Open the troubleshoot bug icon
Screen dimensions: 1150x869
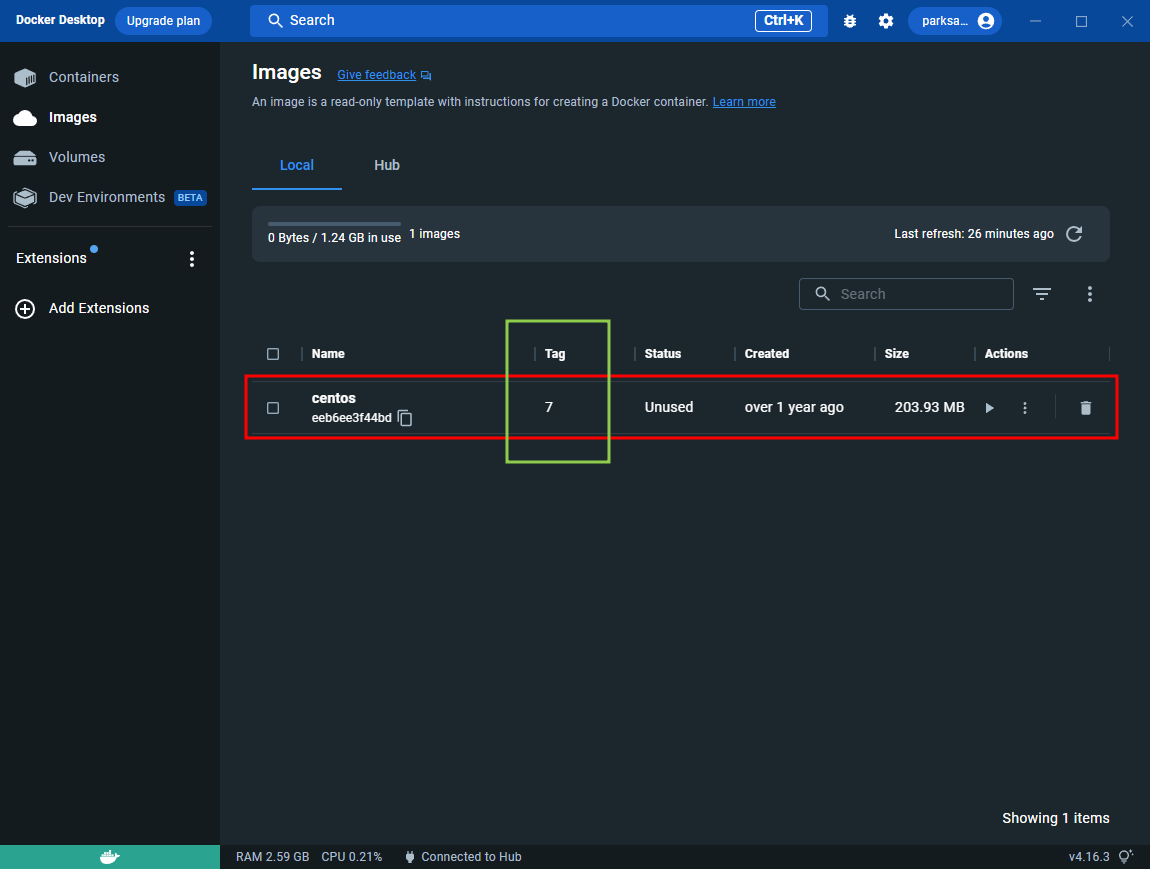tap(850, 21)
